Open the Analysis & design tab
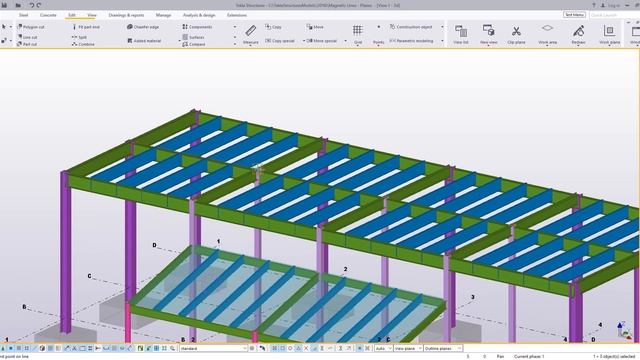Image resolution: width=640 pixels, height=360 pixels. [199, 15]
